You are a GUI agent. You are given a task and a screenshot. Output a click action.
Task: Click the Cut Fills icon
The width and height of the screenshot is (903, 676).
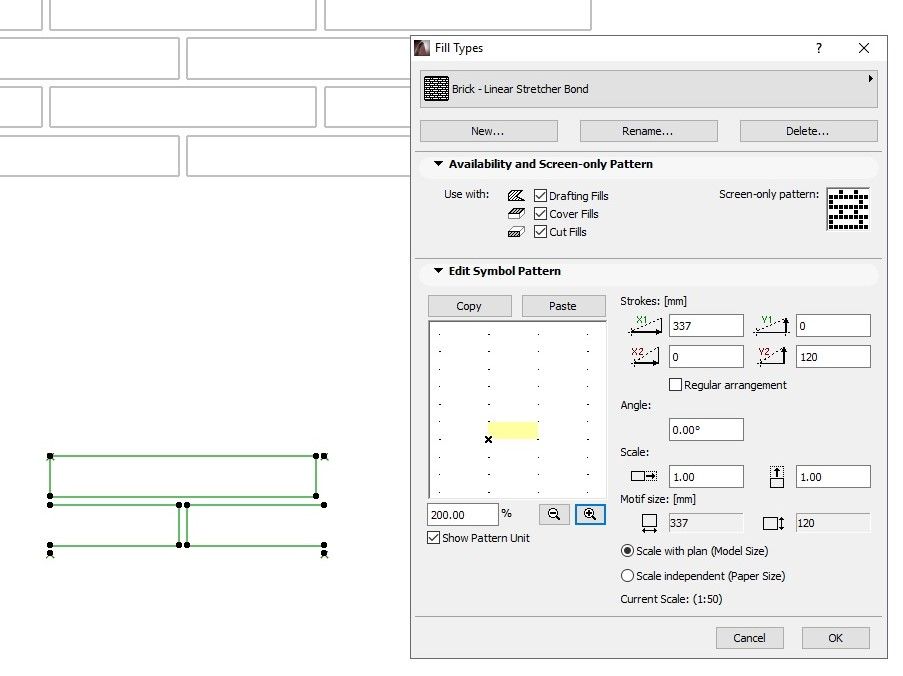[516, 232]
